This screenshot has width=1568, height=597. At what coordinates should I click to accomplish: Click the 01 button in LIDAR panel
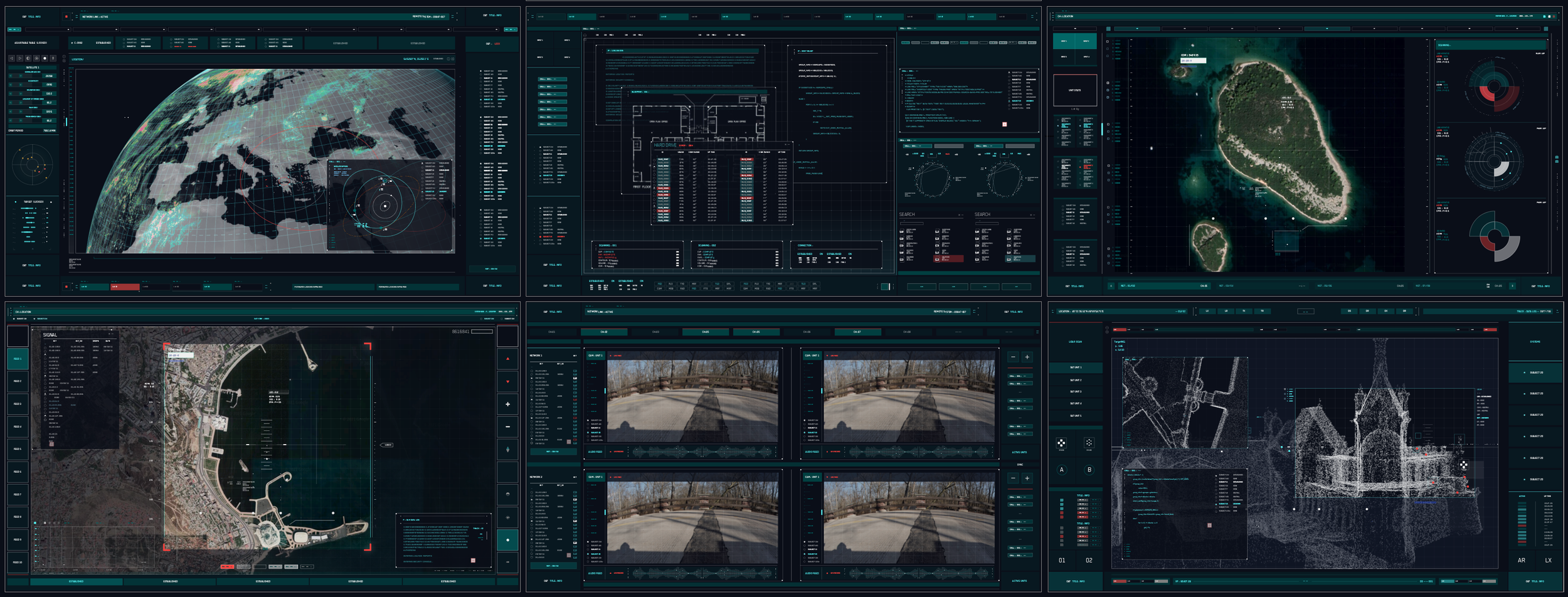[1062, 560]
